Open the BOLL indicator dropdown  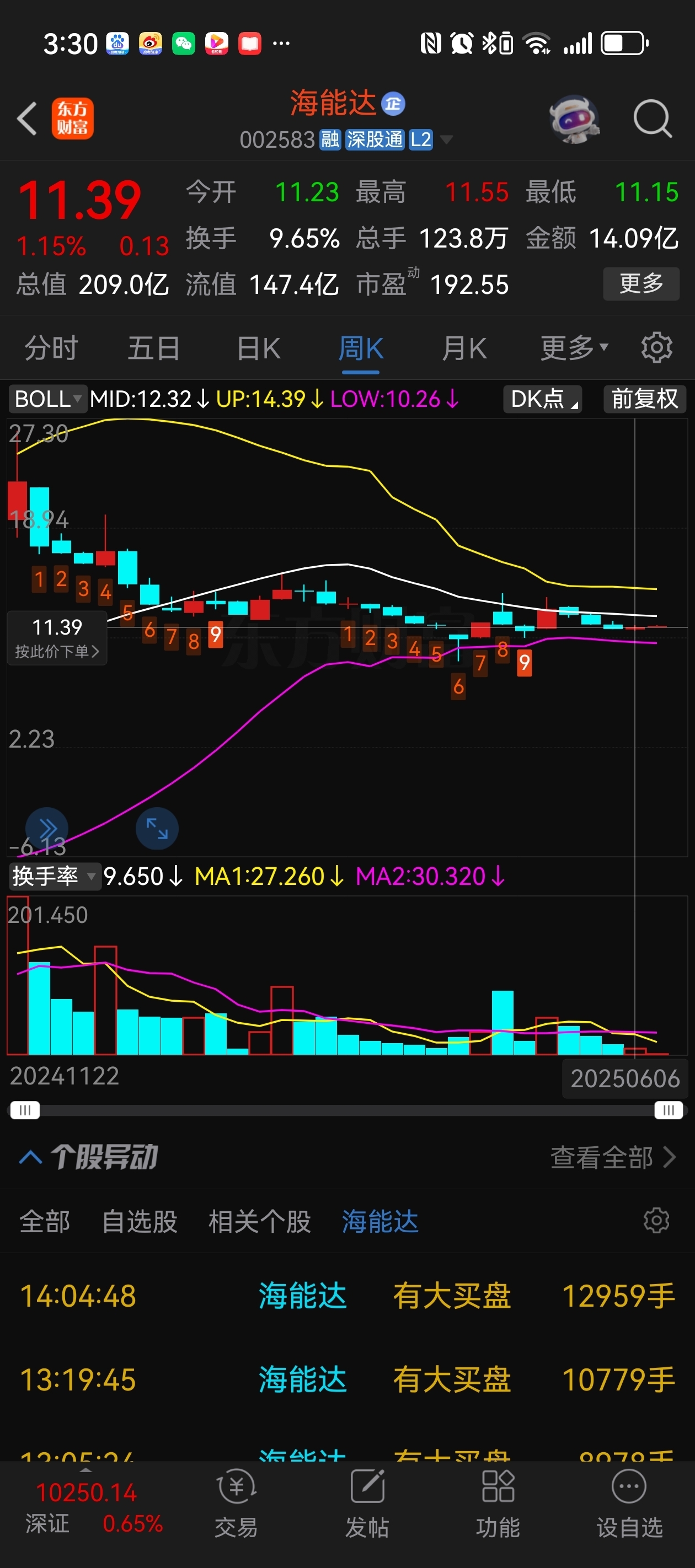pyautogui.click(x=47, y=399)
